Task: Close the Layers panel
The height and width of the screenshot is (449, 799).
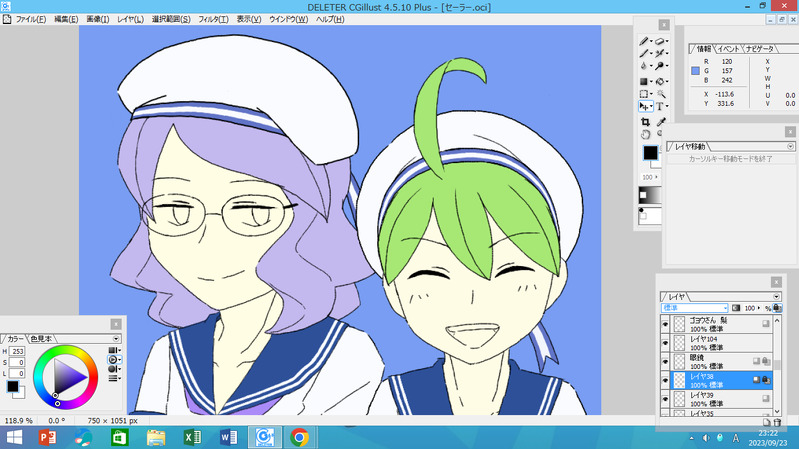Action: pyautogui.click(x=776, y=282)
